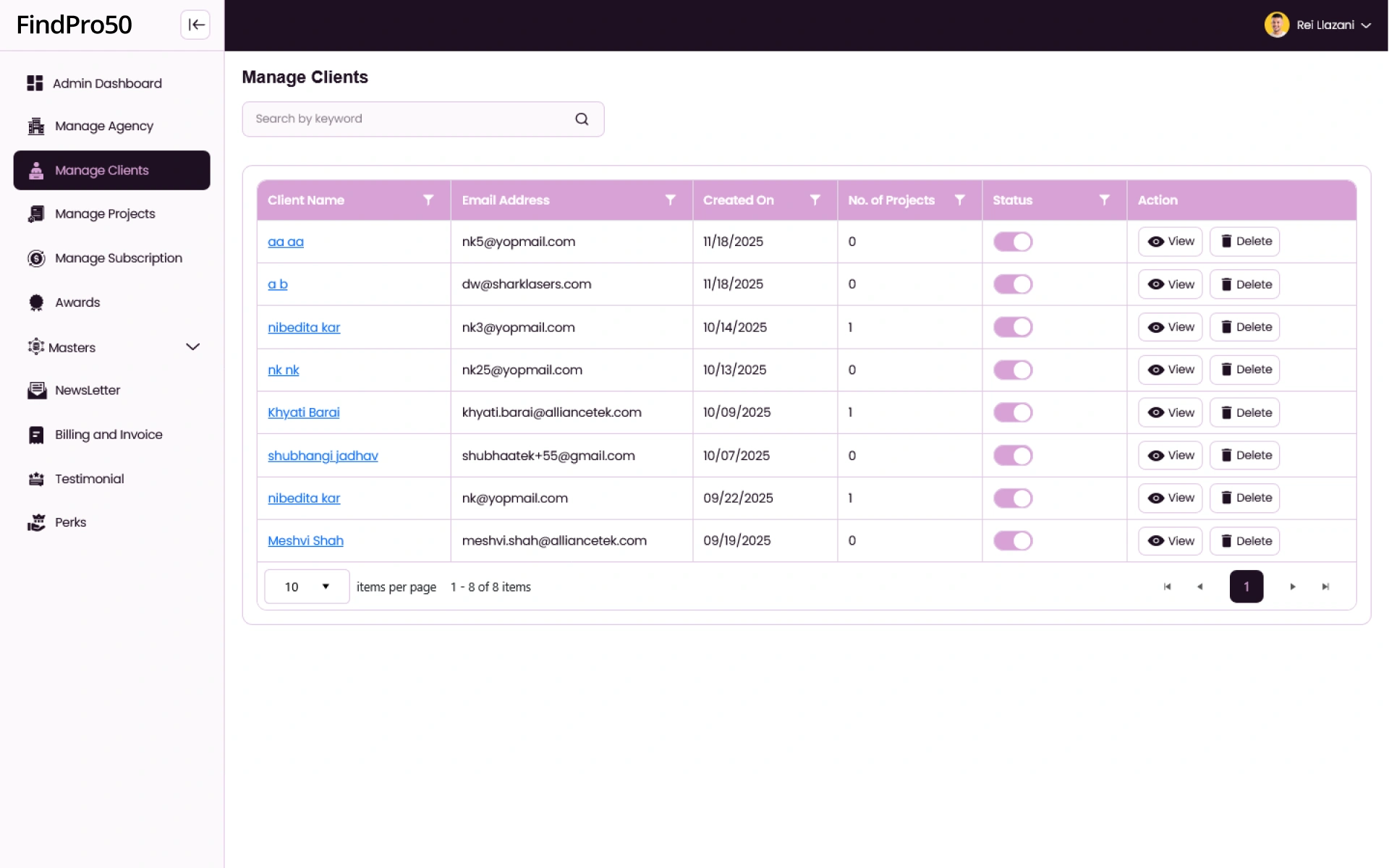Screen dimensions: 1389x868
Task: Open the items per page dropdown
Action: (307, 587)
